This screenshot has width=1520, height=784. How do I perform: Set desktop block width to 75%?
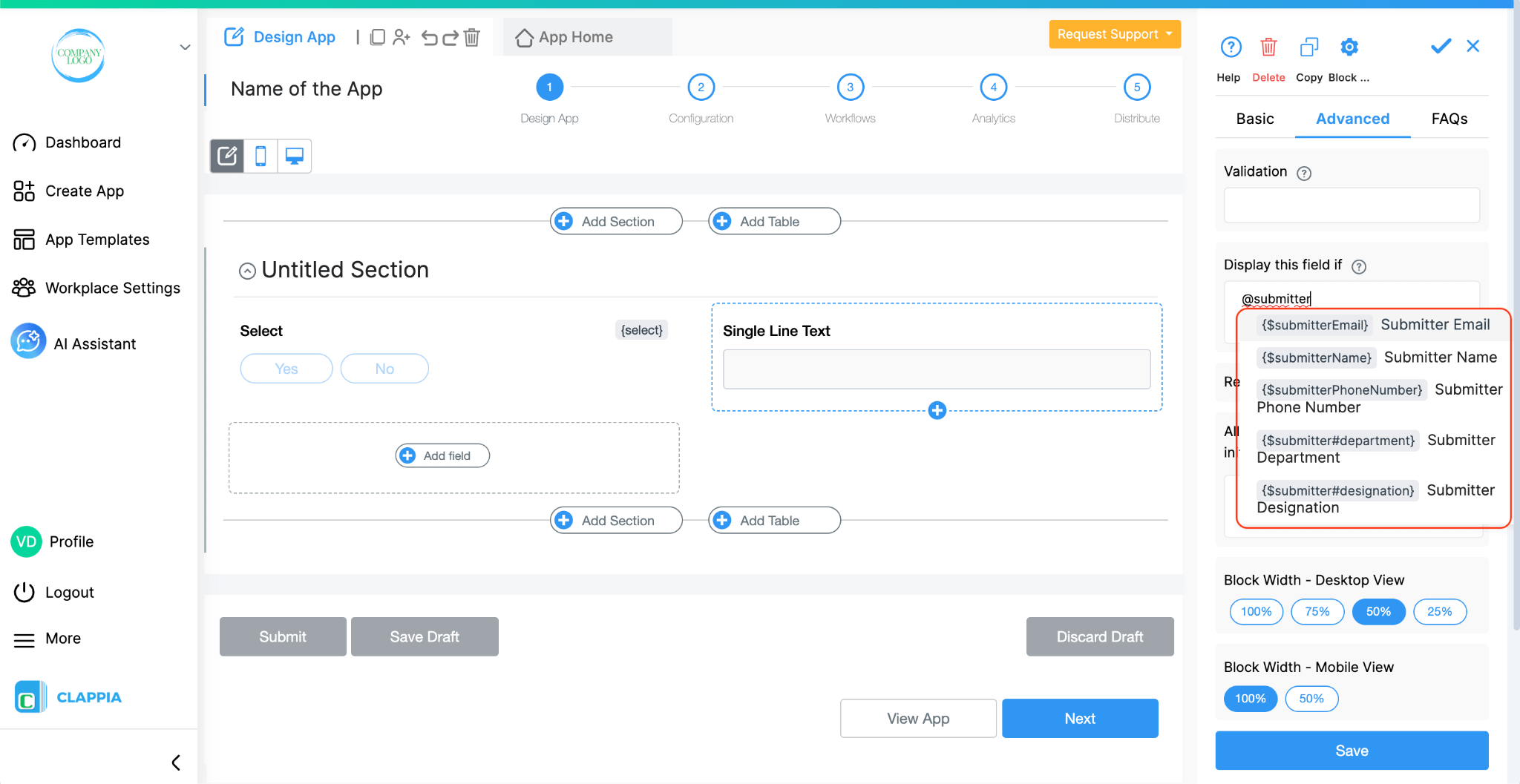pyautogui.click(x=1317, y=612)
